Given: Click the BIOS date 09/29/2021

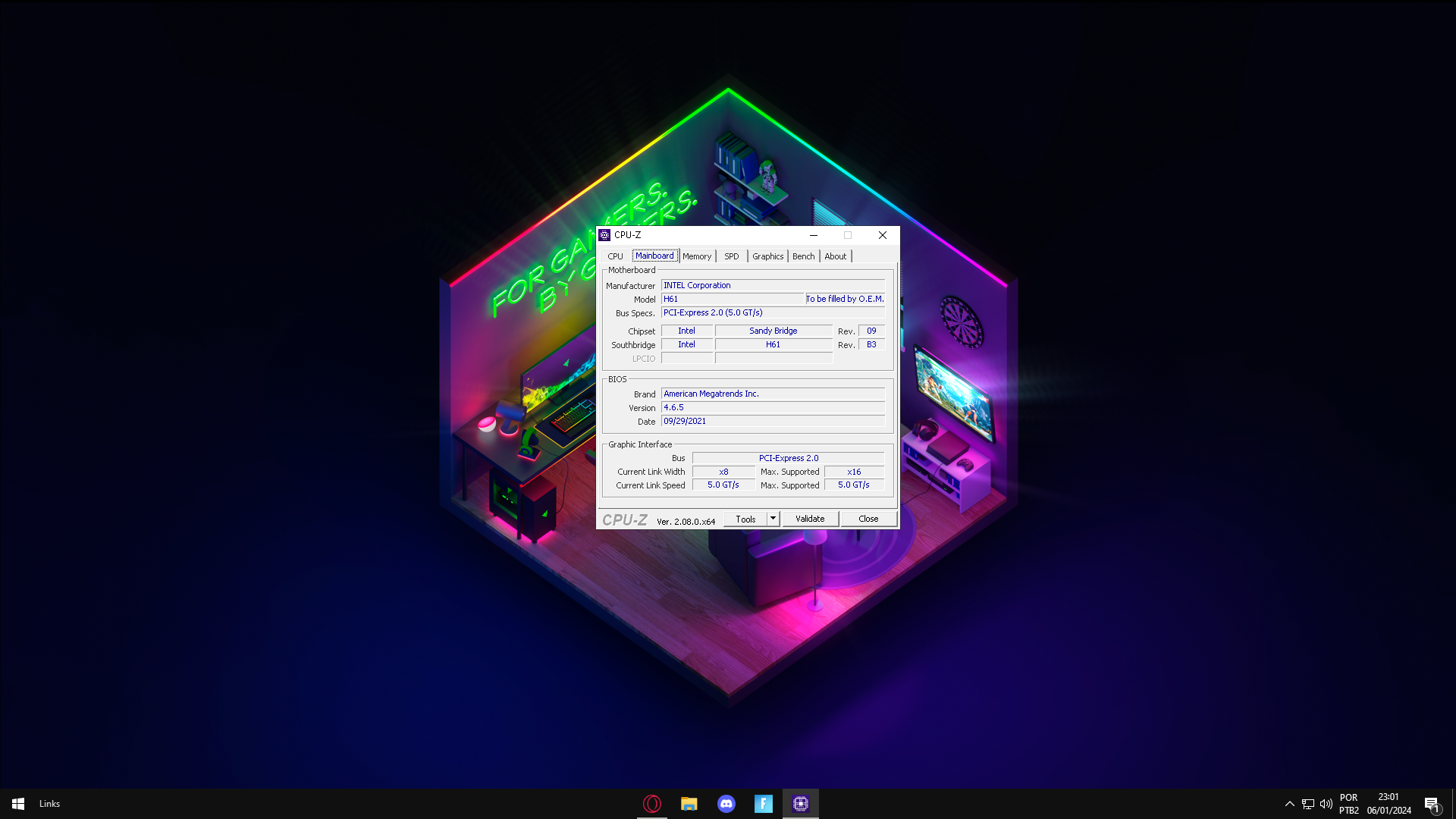Looking at the screenshot, I should click(x=773, y=421).
